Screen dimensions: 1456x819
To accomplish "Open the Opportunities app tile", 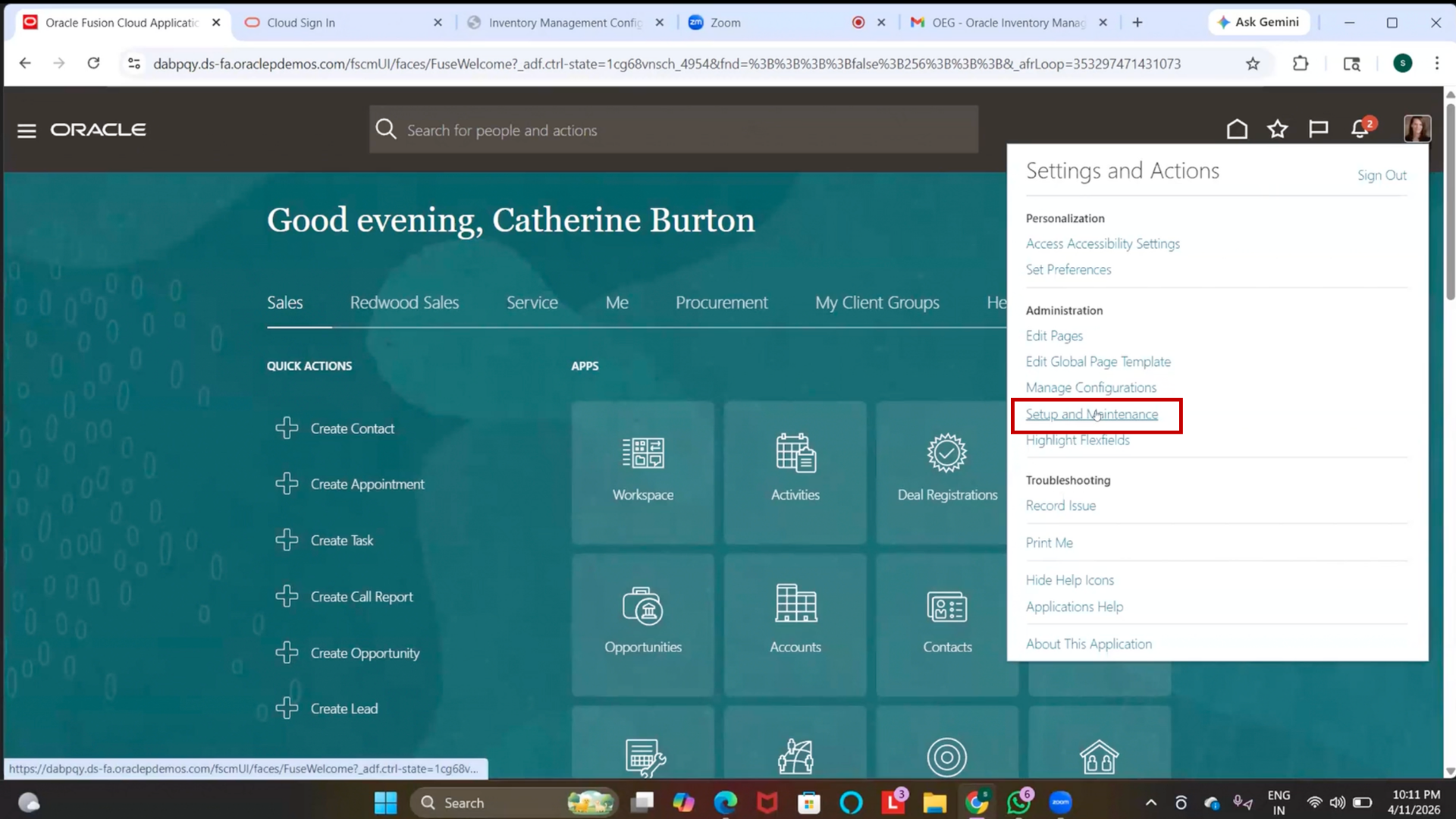I will 643,624.
